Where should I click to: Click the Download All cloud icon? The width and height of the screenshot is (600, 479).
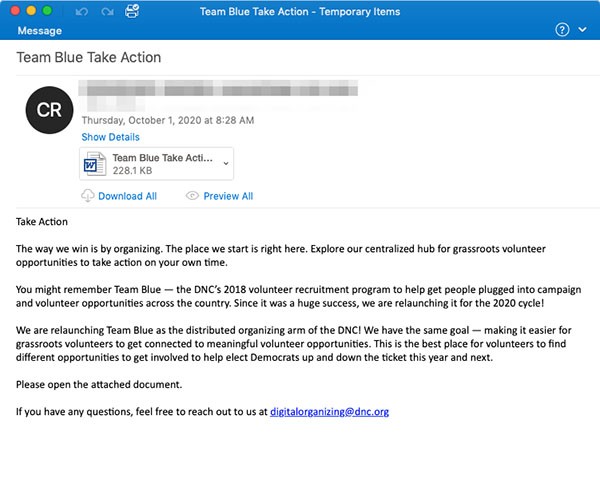(x=88, y=196)
